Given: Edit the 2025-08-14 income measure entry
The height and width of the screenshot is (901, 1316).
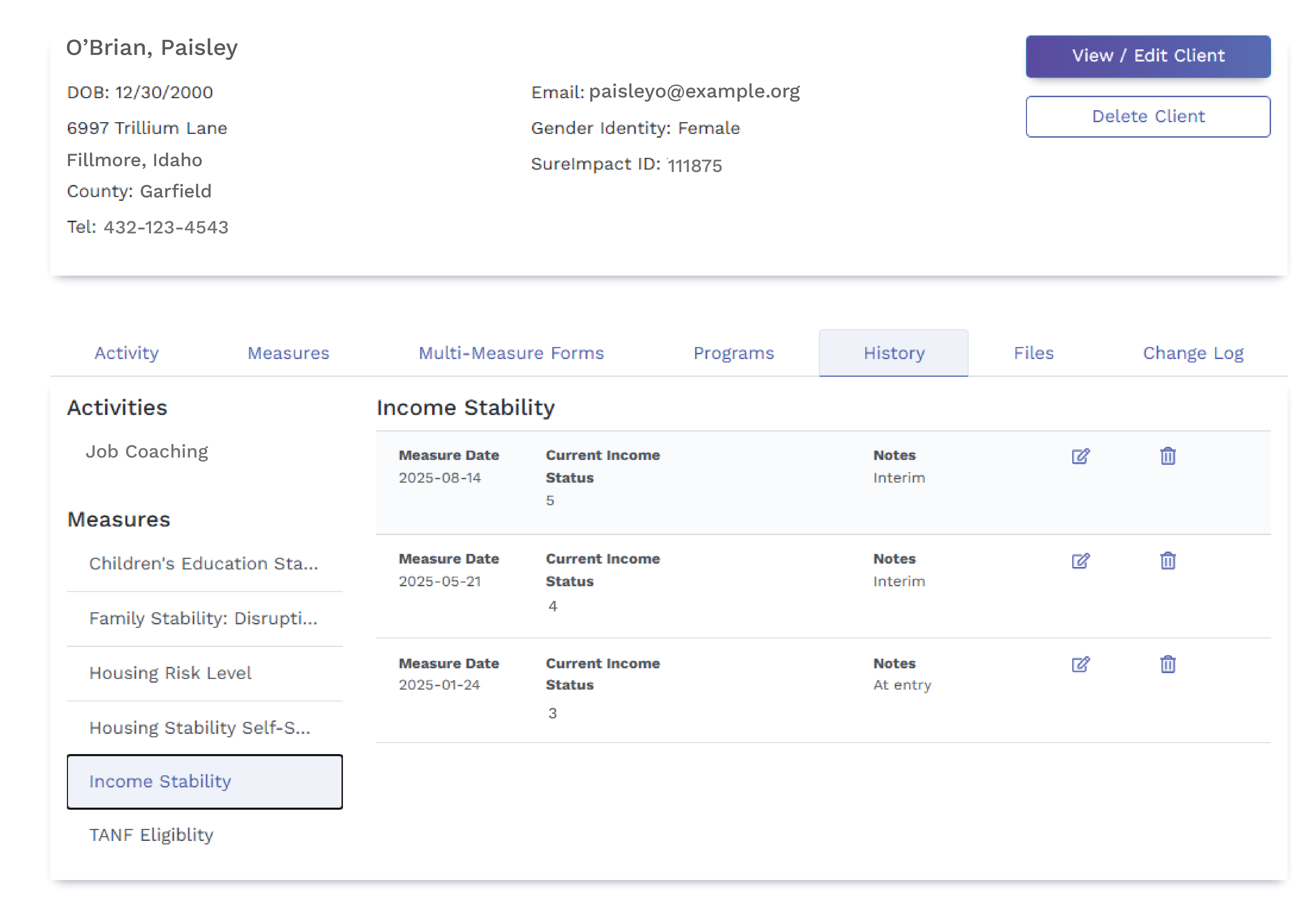Looking at the screenshot, I should point(1080,456).
